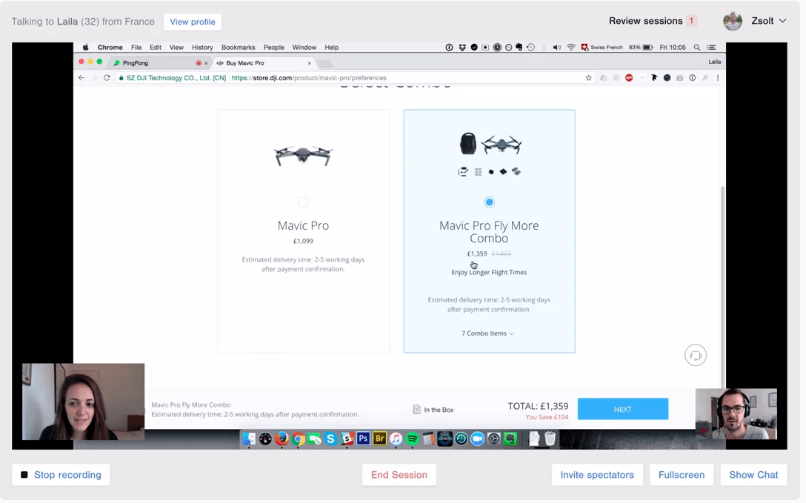Open the Wi-Fi menu bar icon
This screenshot has height=503, width=806.
pyautogui.click(x=571, y=47)
